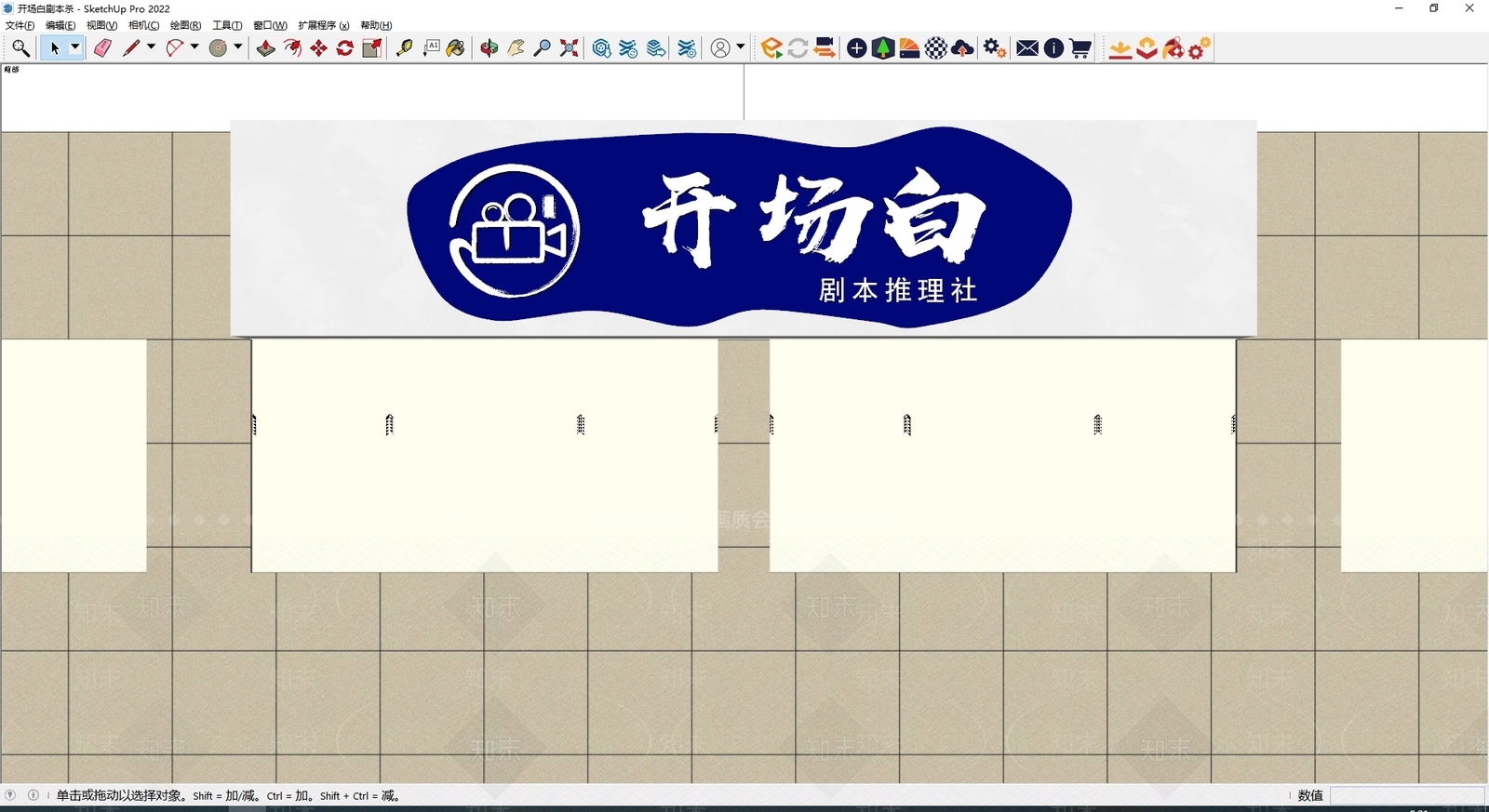The image size is (1489, 812).
Task: Select the Pan hand tool
Action: [x=516, y=48]
